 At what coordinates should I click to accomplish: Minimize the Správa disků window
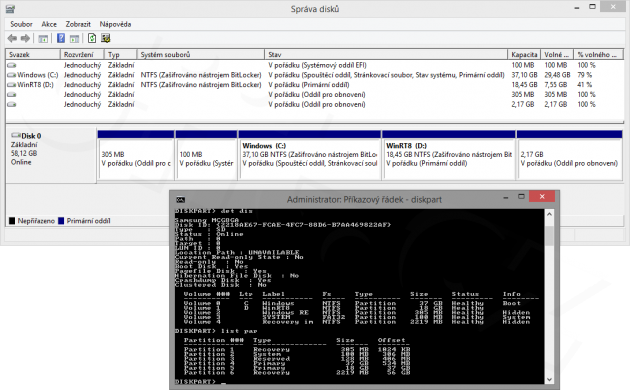click(577, 8)
